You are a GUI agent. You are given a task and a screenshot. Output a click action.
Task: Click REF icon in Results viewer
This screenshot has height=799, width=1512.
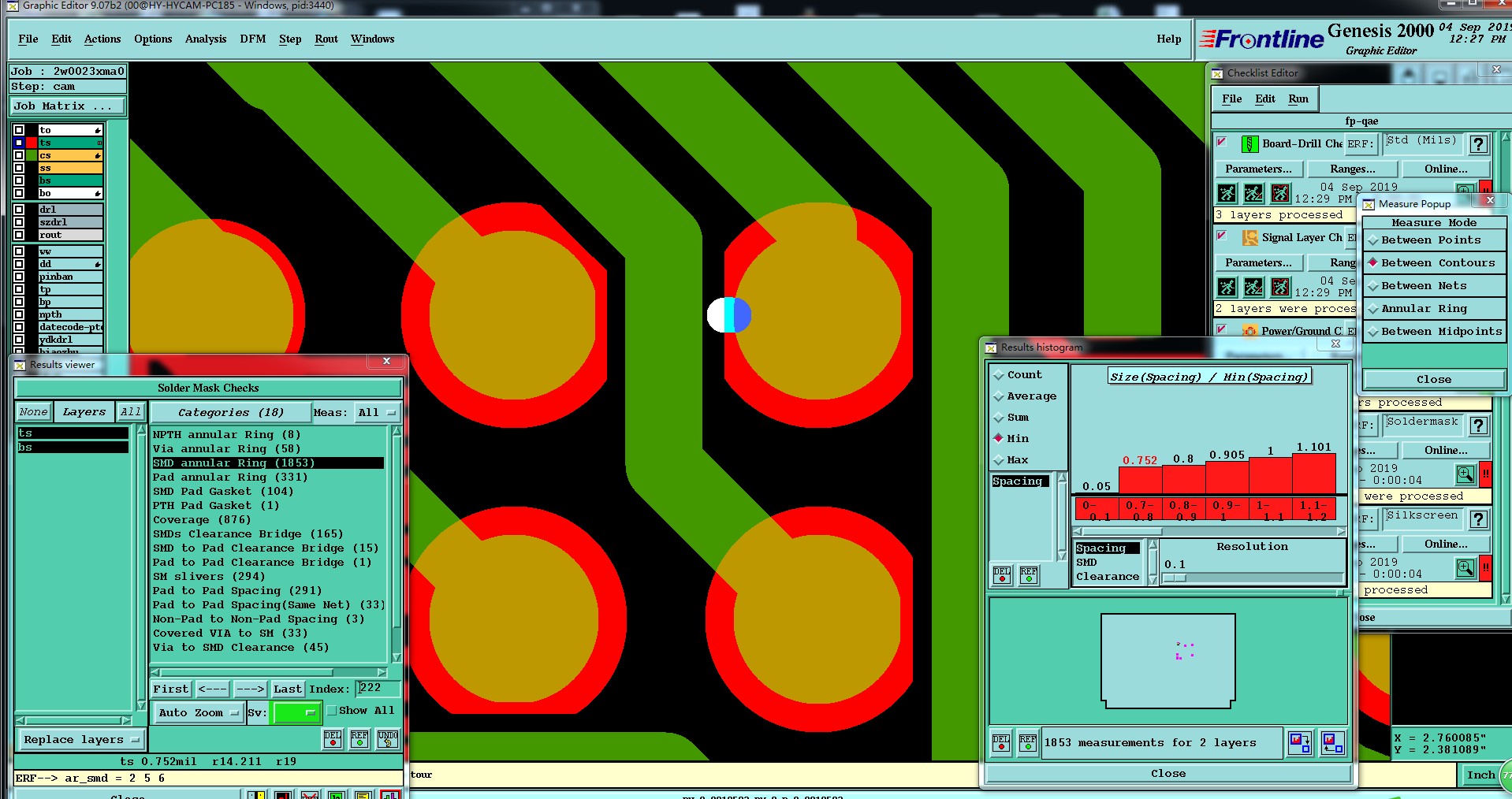coord(359,738)
